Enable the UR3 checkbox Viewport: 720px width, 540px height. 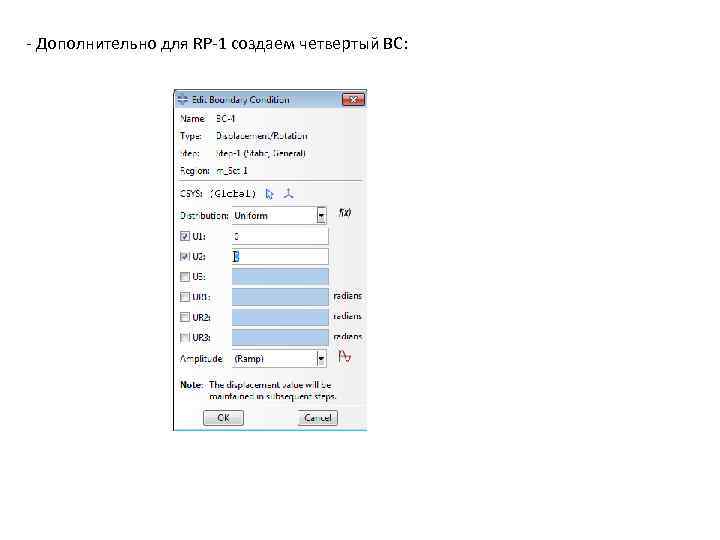coord(185,338)
